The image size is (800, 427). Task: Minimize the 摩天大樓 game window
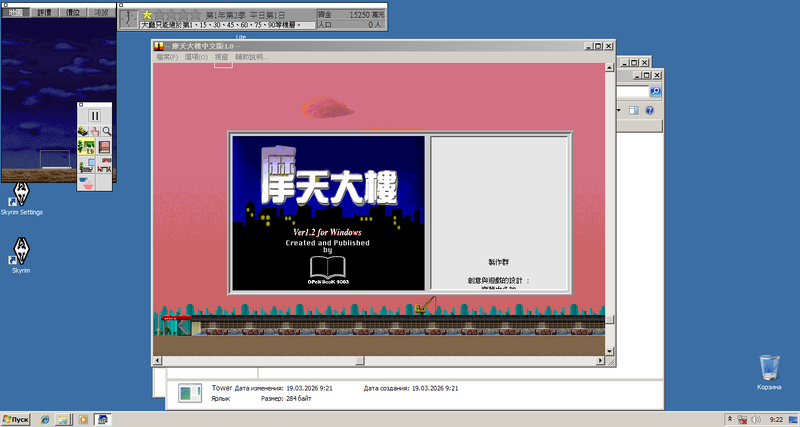tap(590, 46)
